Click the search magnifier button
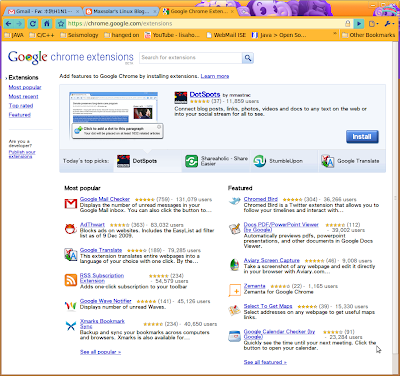Viewport: 400px width, 376px height. coord(248,58)
